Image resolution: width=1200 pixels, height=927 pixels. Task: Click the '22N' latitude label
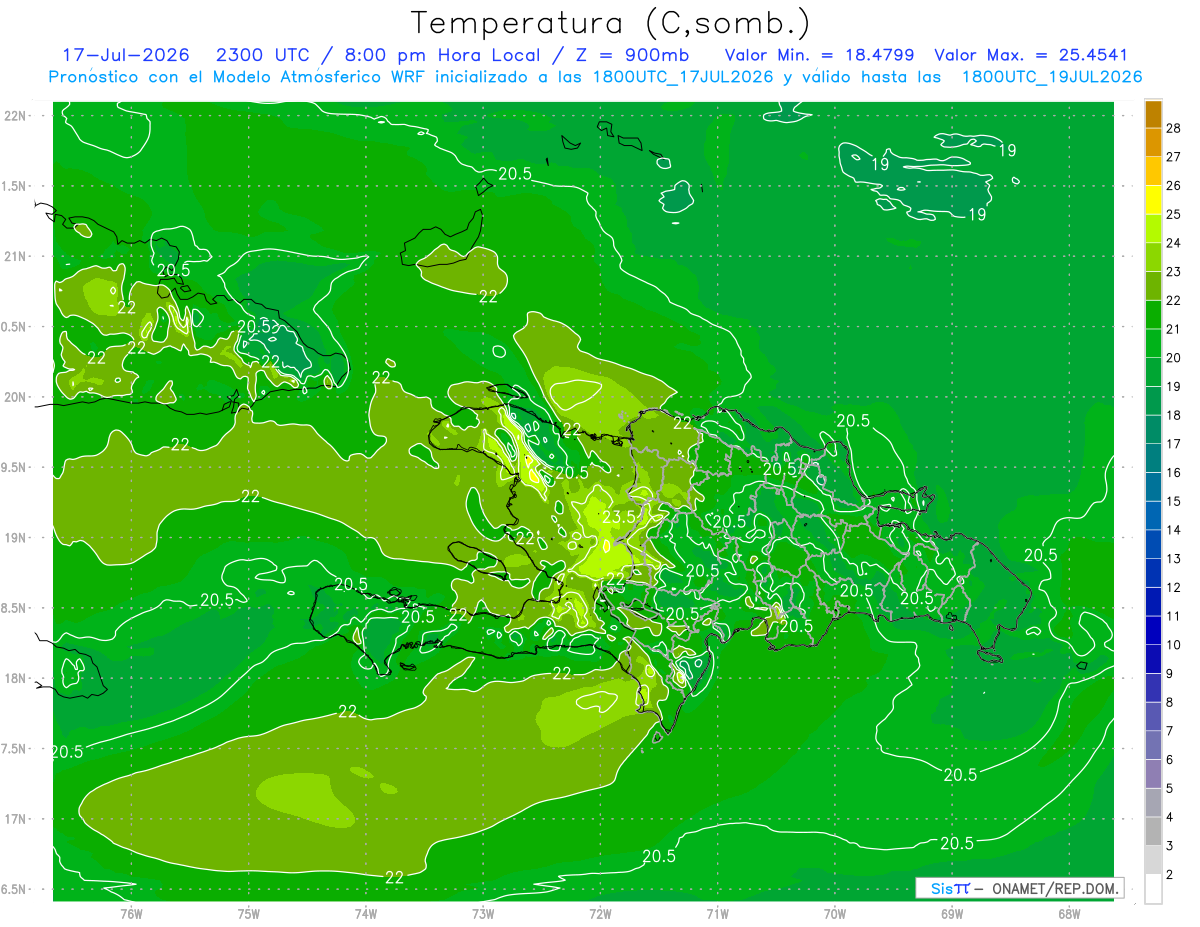pyautogui.click(x=15, y=116)
